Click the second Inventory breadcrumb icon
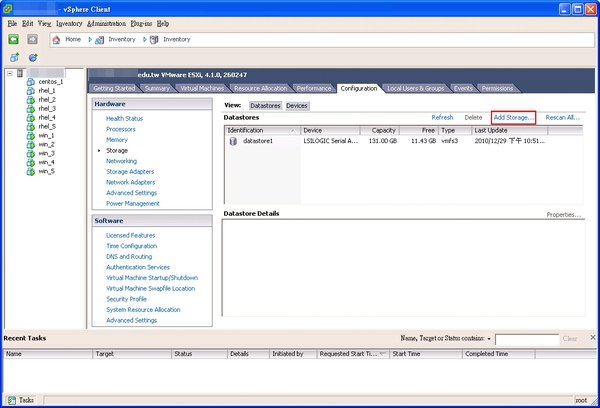 (154, 39)
